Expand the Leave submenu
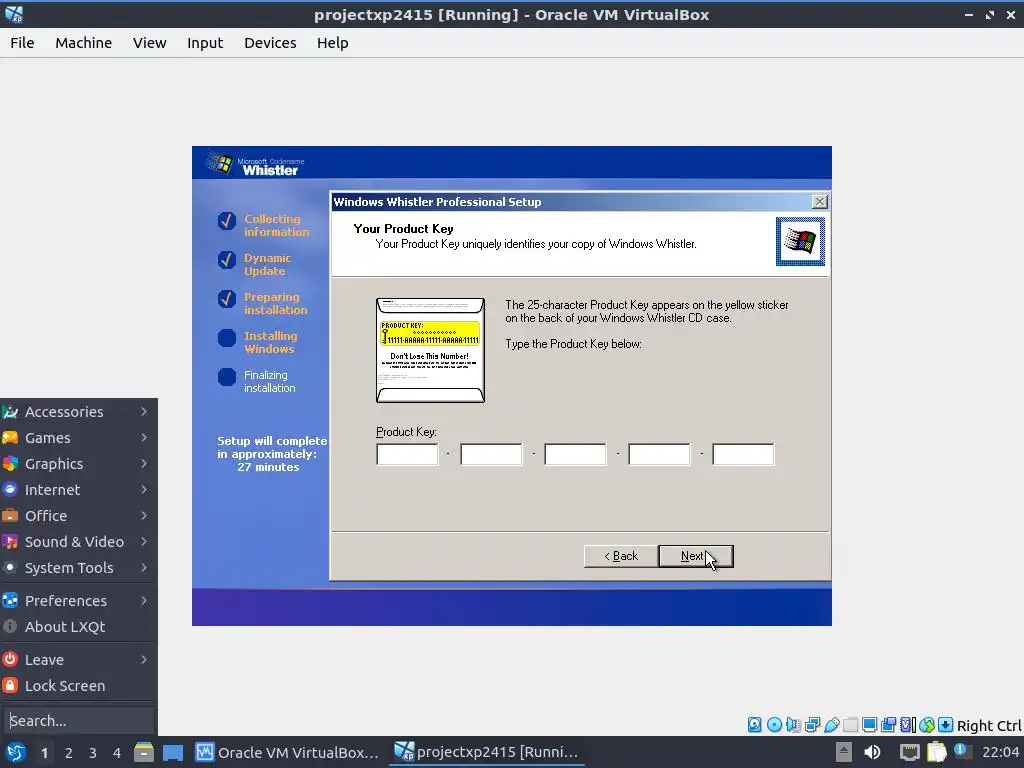 click(78, 660)
